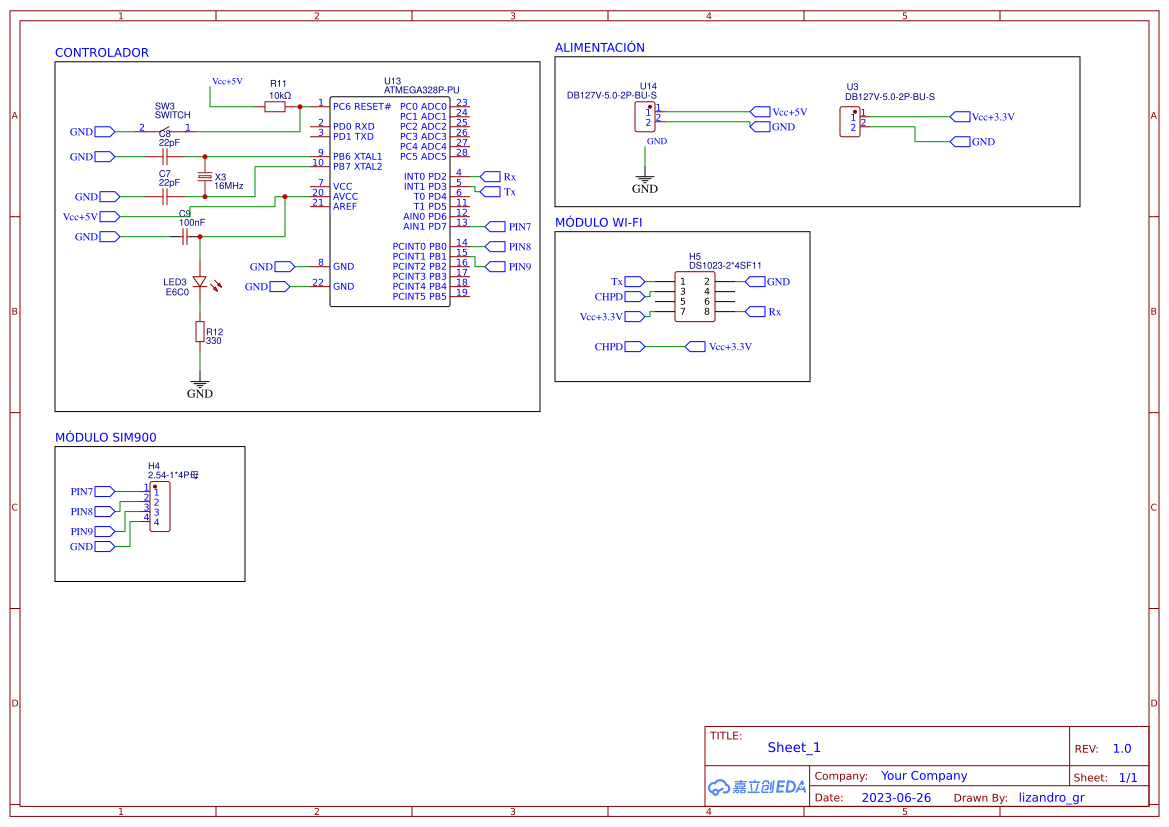Select the Rx net label near INT0 PD2
Viewport: 1169px width, 827px height.
pyautogui.click(x=492, y=176)
